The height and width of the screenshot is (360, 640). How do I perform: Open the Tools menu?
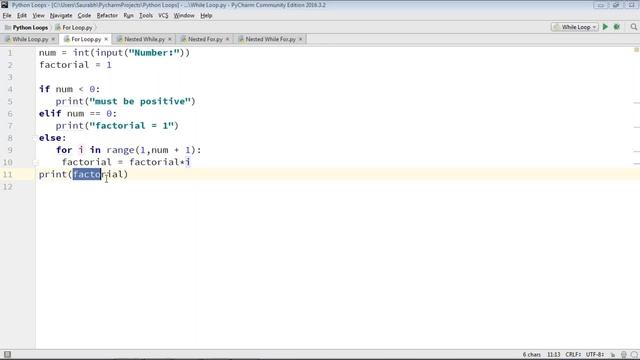[146, 16]
